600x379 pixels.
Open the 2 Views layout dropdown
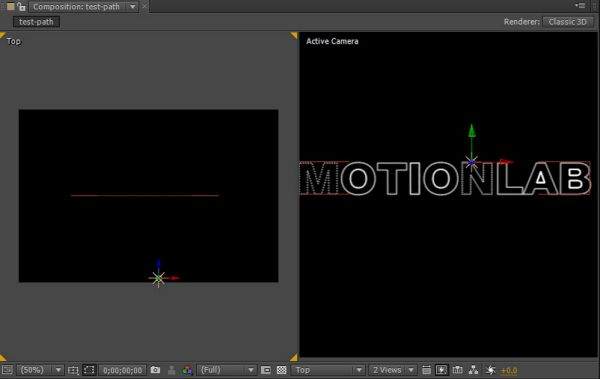pyautogui.click(x=393, y=370)
